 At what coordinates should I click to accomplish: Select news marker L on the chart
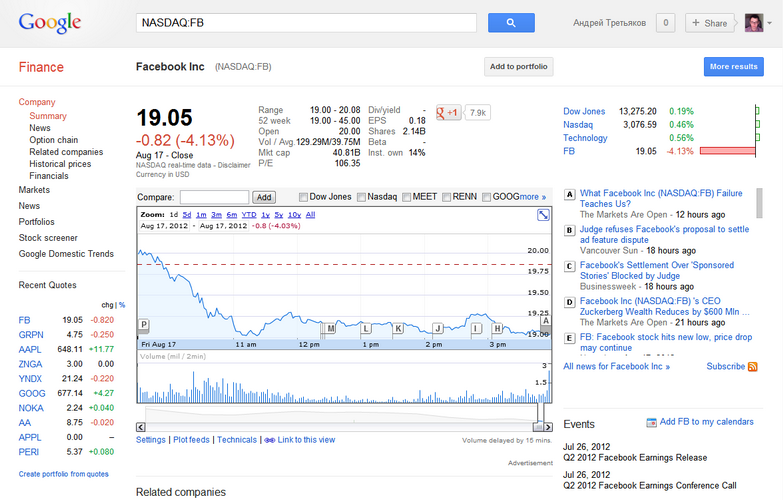pos(366,328)
